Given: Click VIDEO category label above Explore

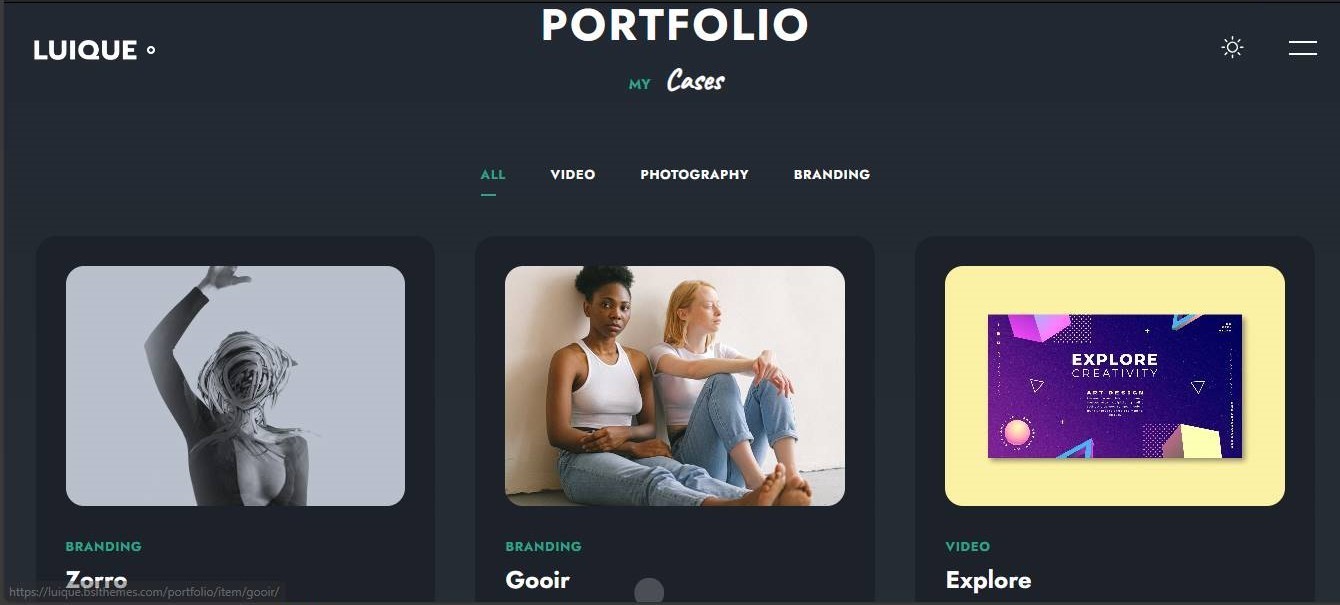Looking at the screenshot, I should point(968,546).
